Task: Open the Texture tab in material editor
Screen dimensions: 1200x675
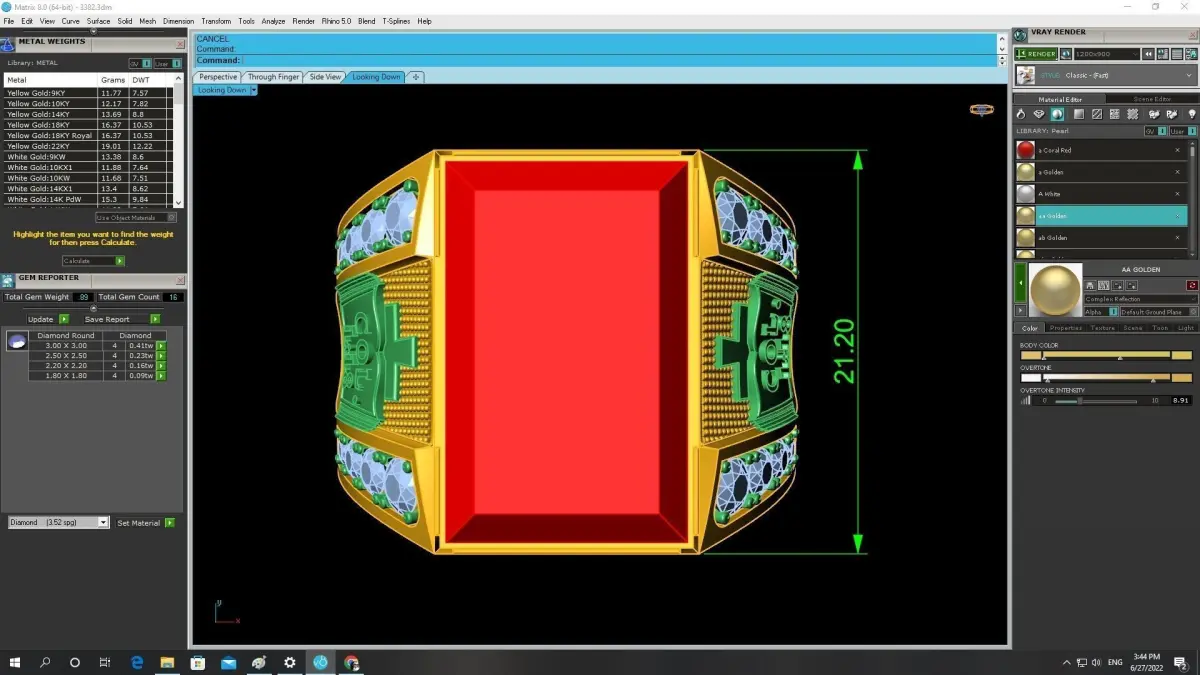Action: 1102,328
